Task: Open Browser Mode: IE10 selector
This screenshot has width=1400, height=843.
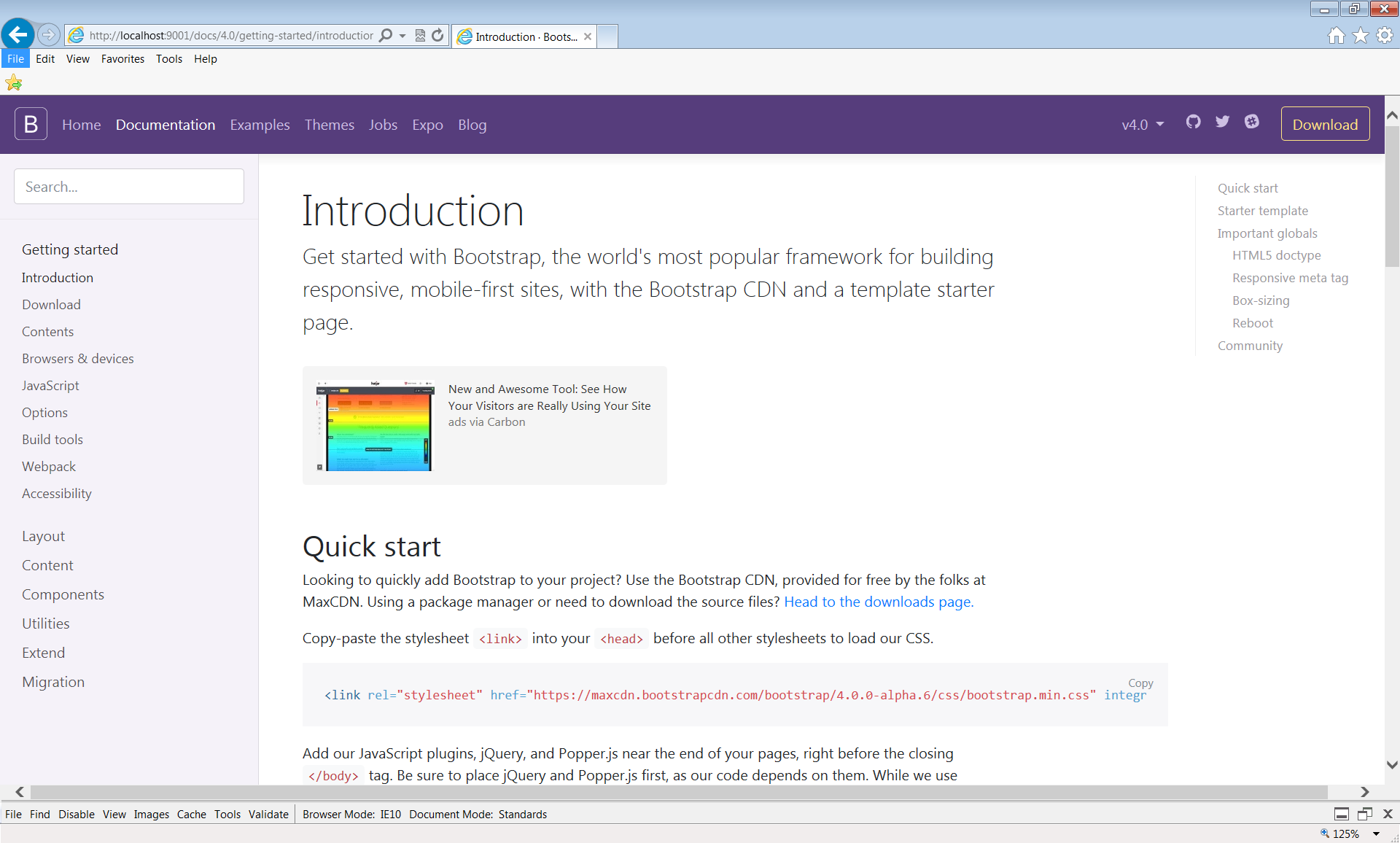Action: [x=351, y=815]
